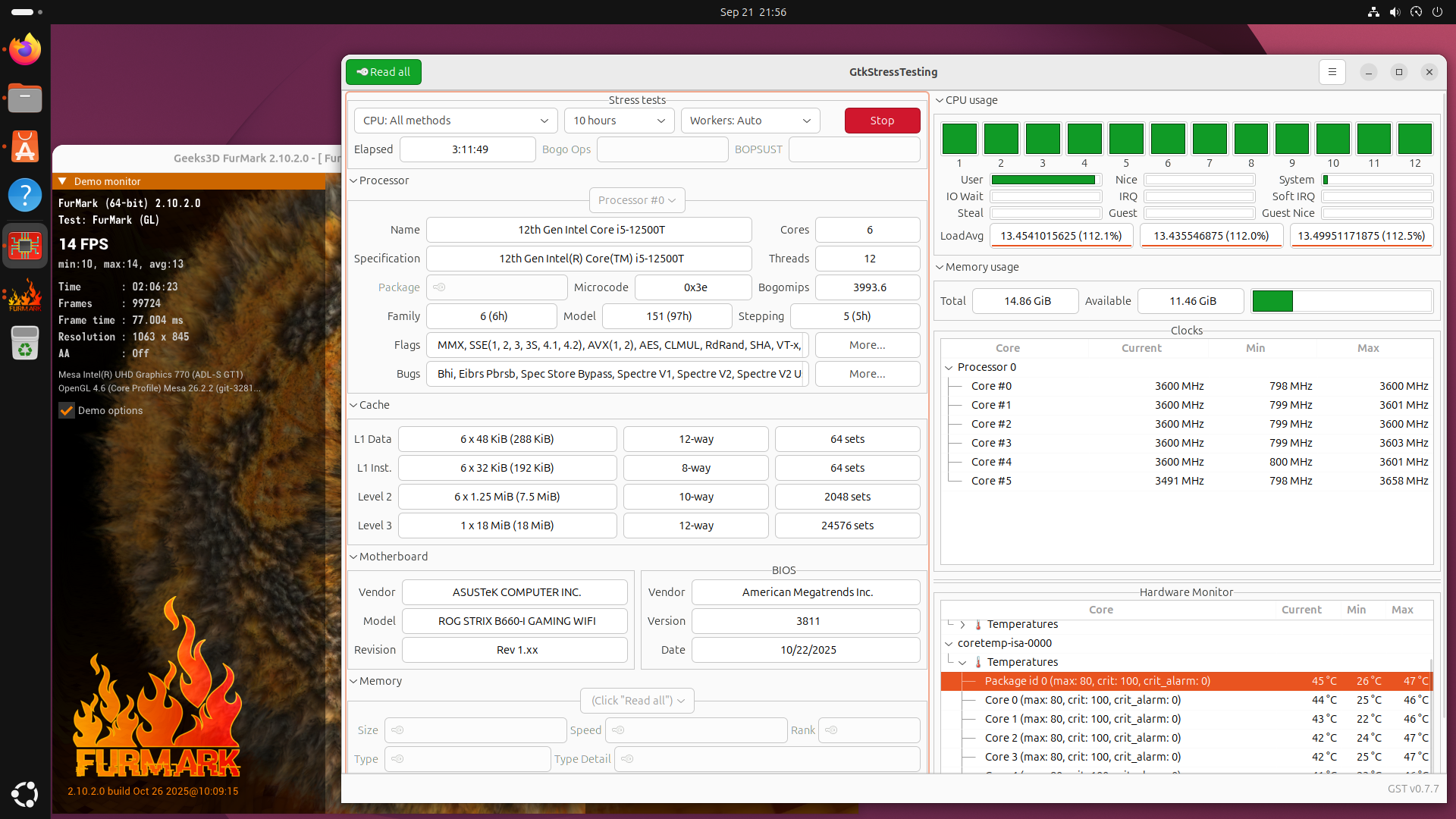Open the 10 hours duration dropdown
This screenshot has width=1456, height=819.
pyautogui.click(x=619, y=121)
